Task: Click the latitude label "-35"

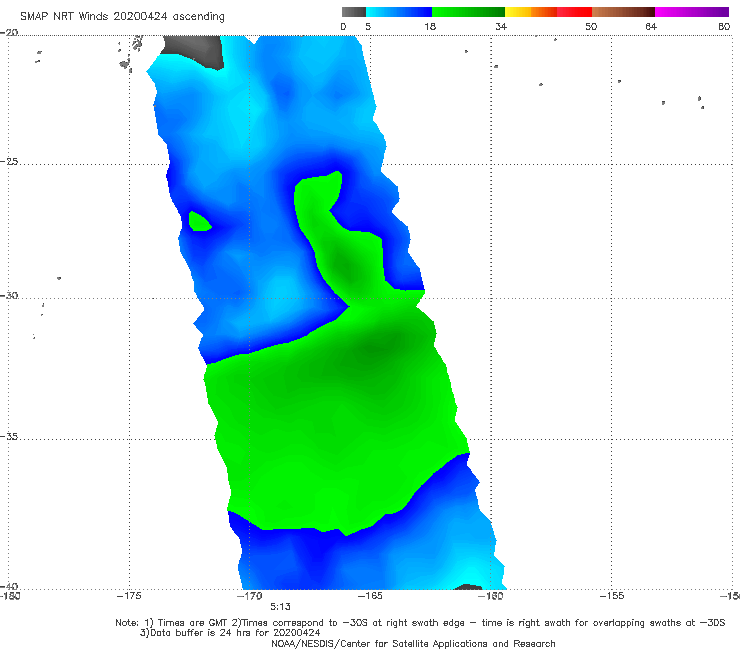Action: 9,437
